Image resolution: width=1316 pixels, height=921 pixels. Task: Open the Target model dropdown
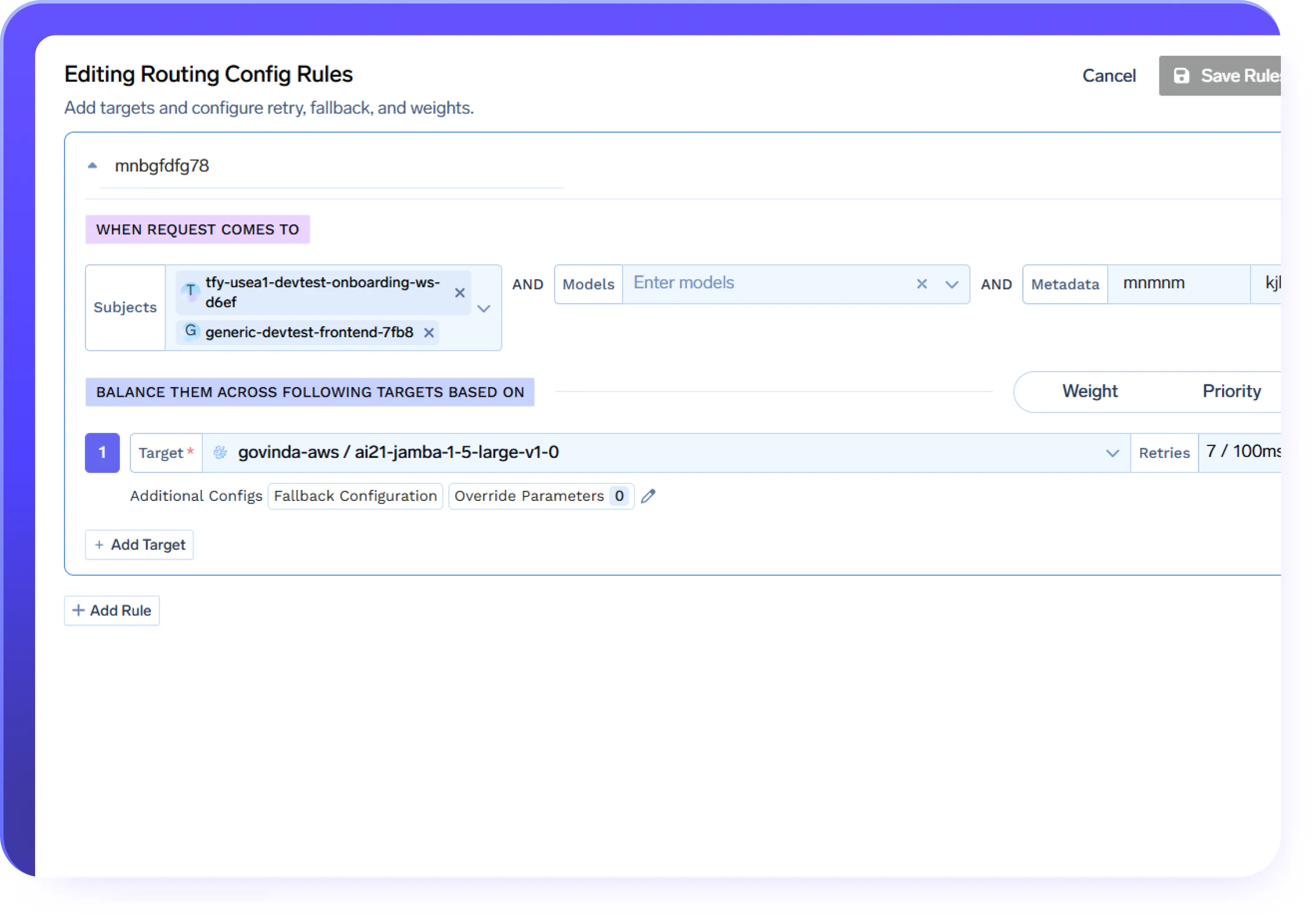tap(1112, 453)
